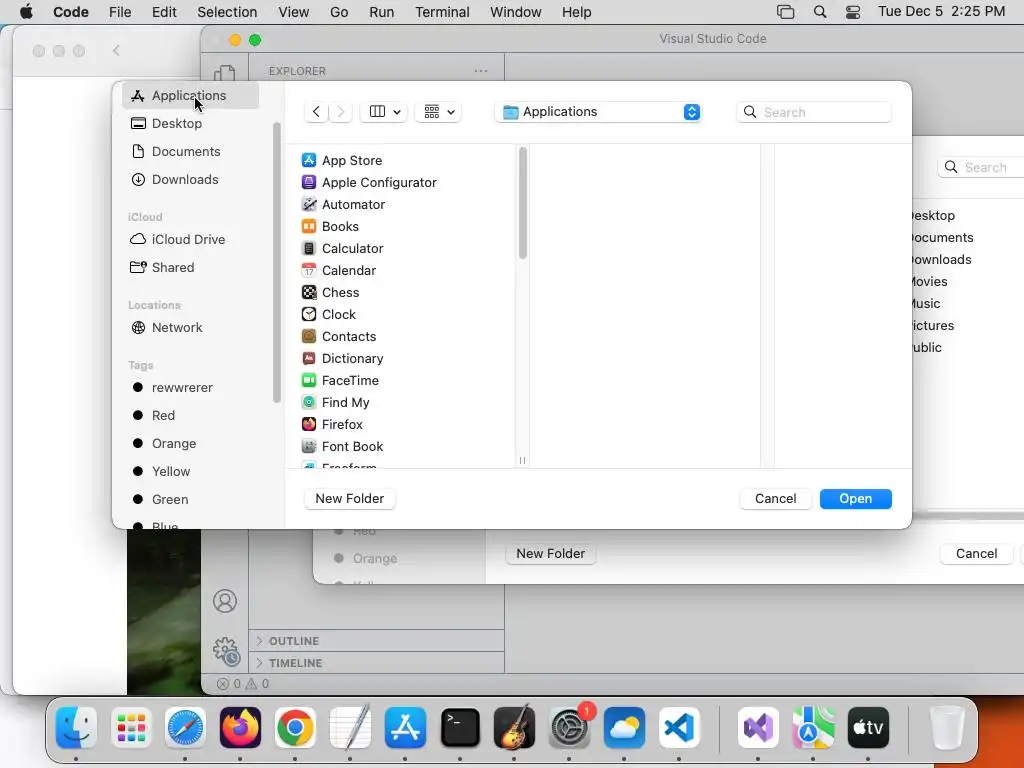Screen dimensions: 1024x768
Task: Open the Trash in the Dock
Action: [x=946, y=728]
